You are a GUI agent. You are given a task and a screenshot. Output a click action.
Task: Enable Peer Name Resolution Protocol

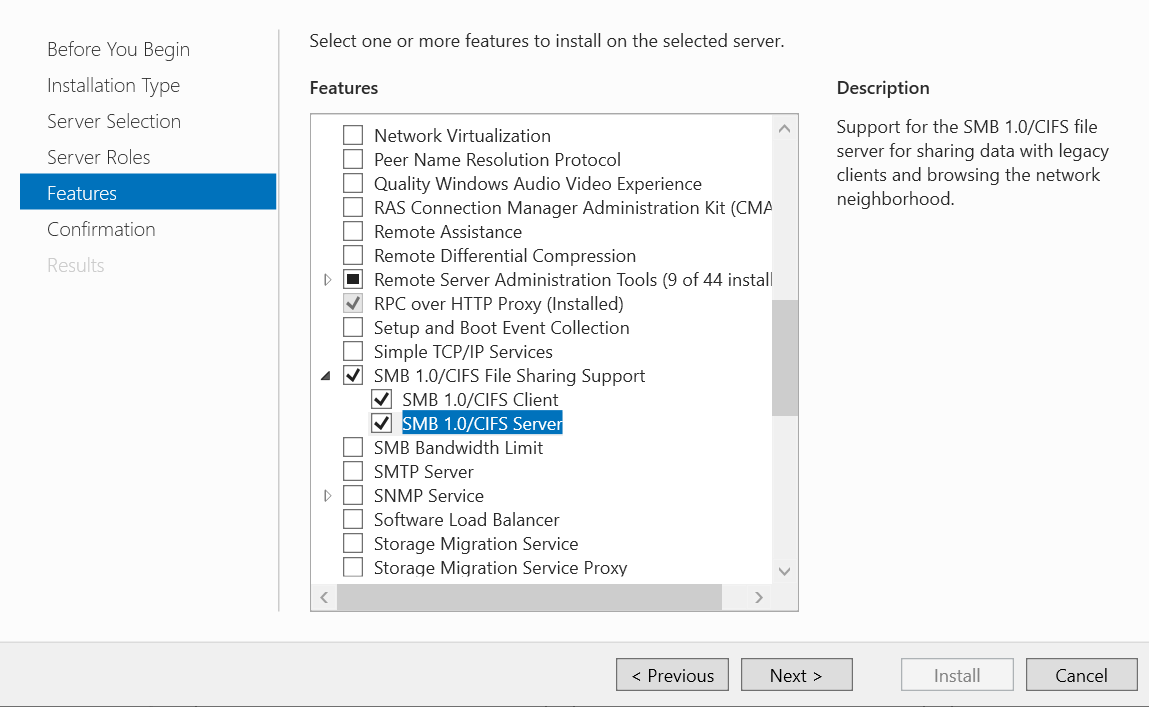(x=352, y=159)
